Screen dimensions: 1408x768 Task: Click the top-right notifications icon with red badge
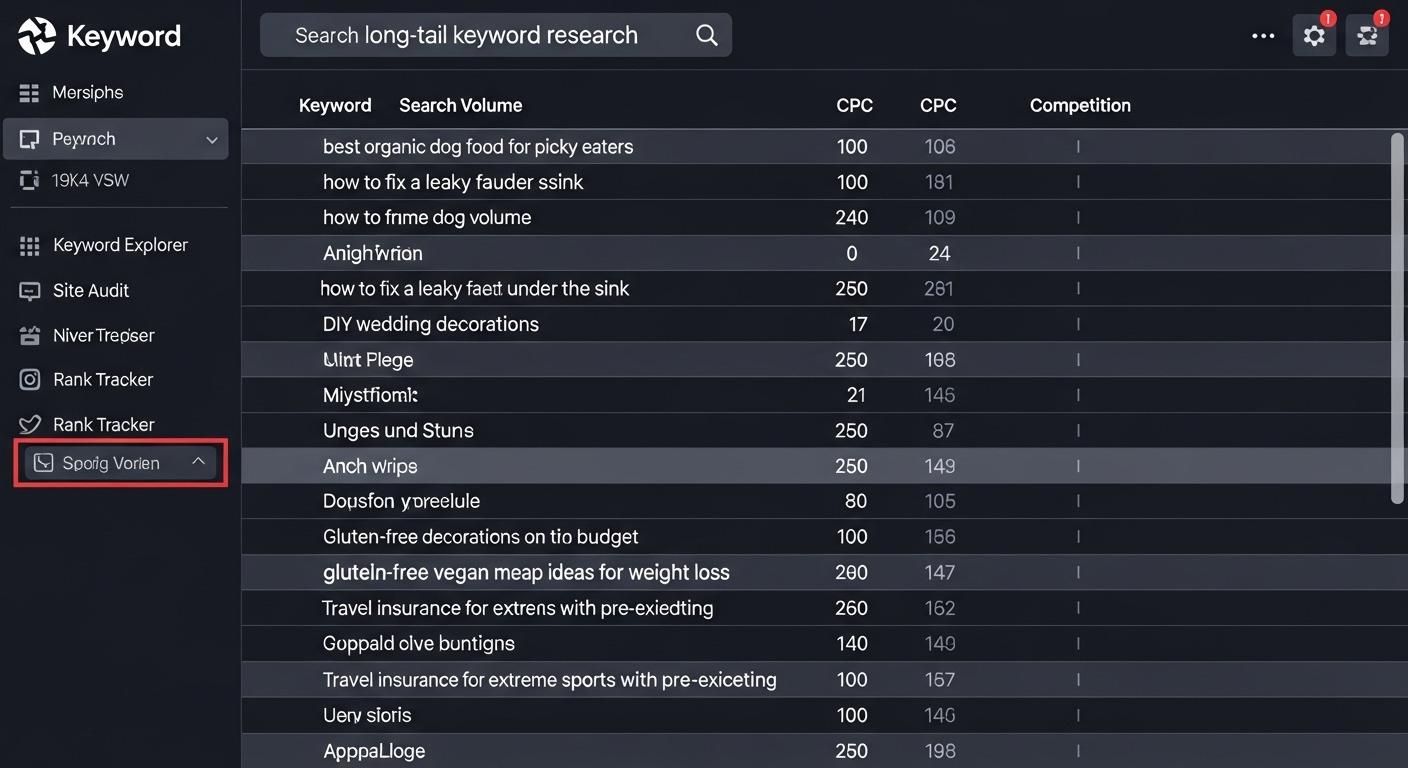click(1367, 36)
